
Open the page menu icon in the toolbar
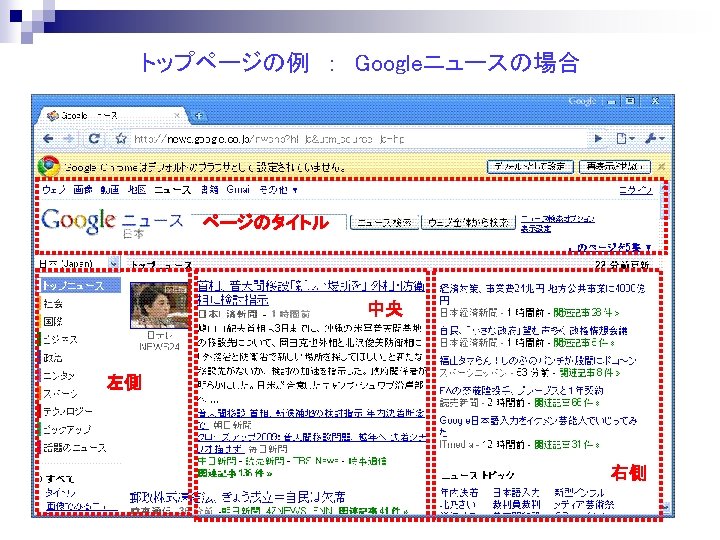point(625,138)
